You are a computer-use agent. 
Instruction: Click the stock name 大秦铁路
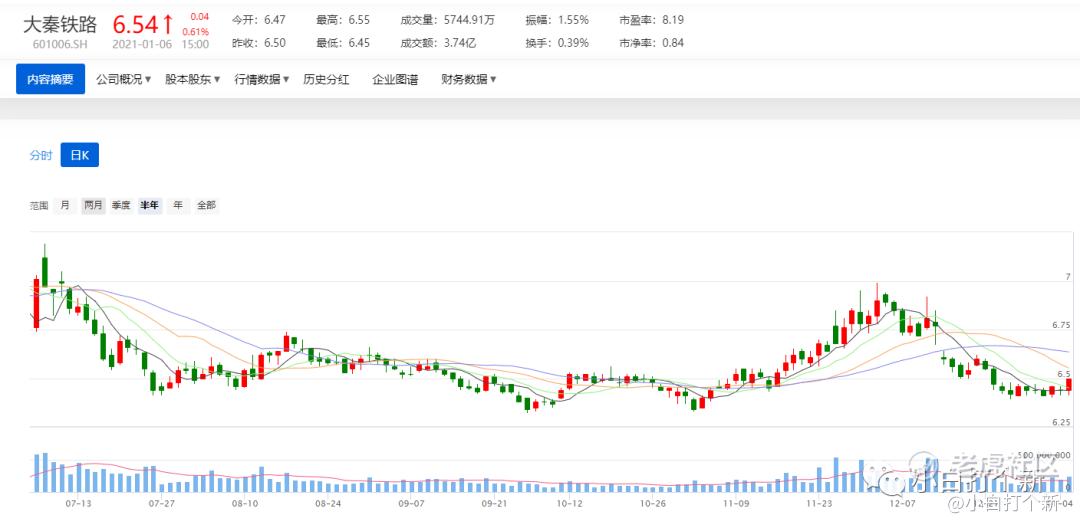[60, 25]
